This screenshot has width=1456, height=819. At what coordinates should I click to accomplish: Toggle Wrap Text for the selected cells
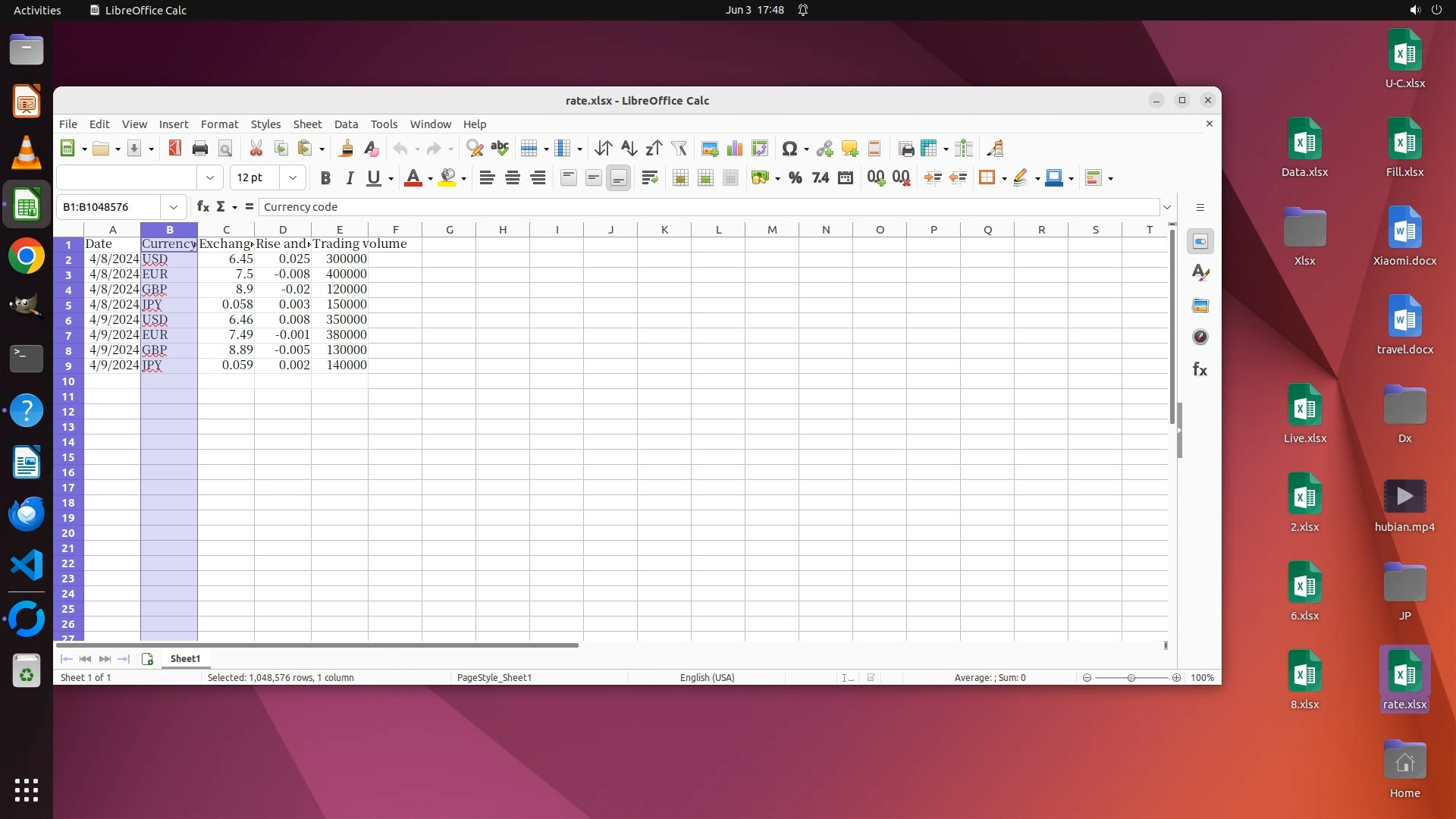(x=649, y=178)
